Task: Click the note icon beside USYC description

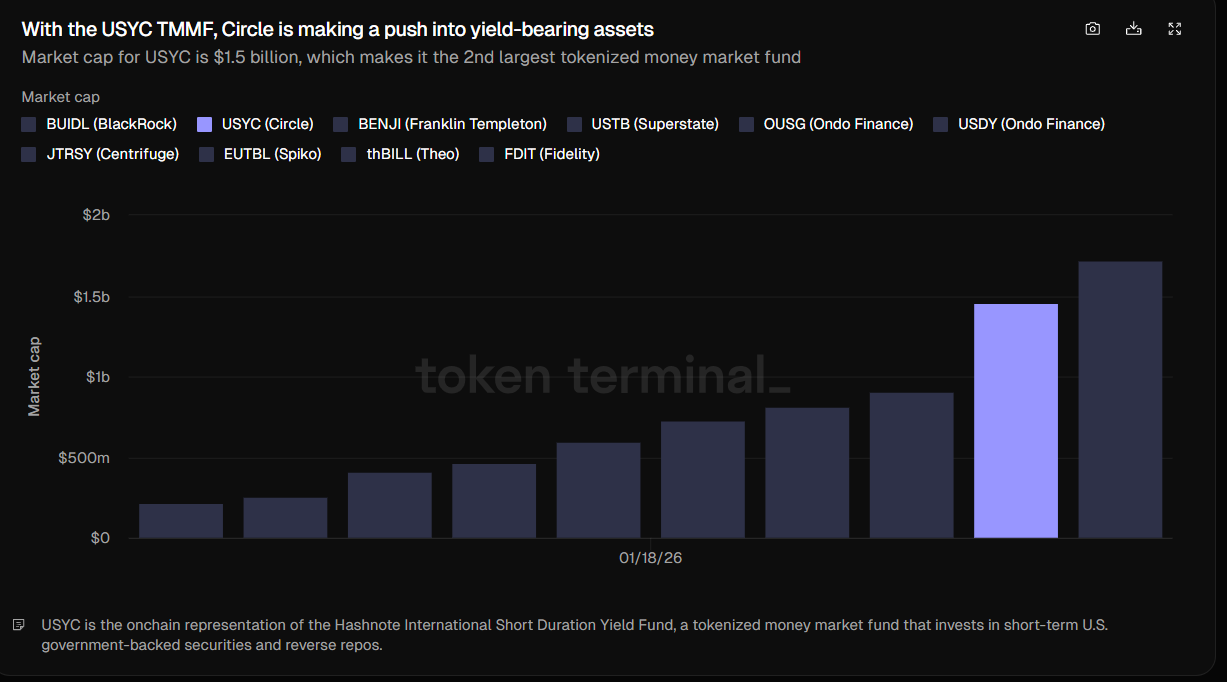Action: pos(19,625)
